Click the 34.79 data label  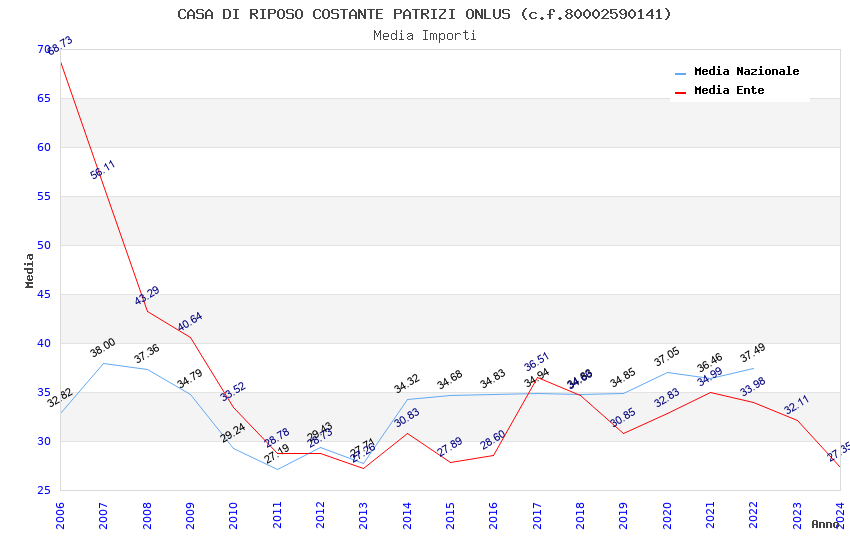click(190, 379)
